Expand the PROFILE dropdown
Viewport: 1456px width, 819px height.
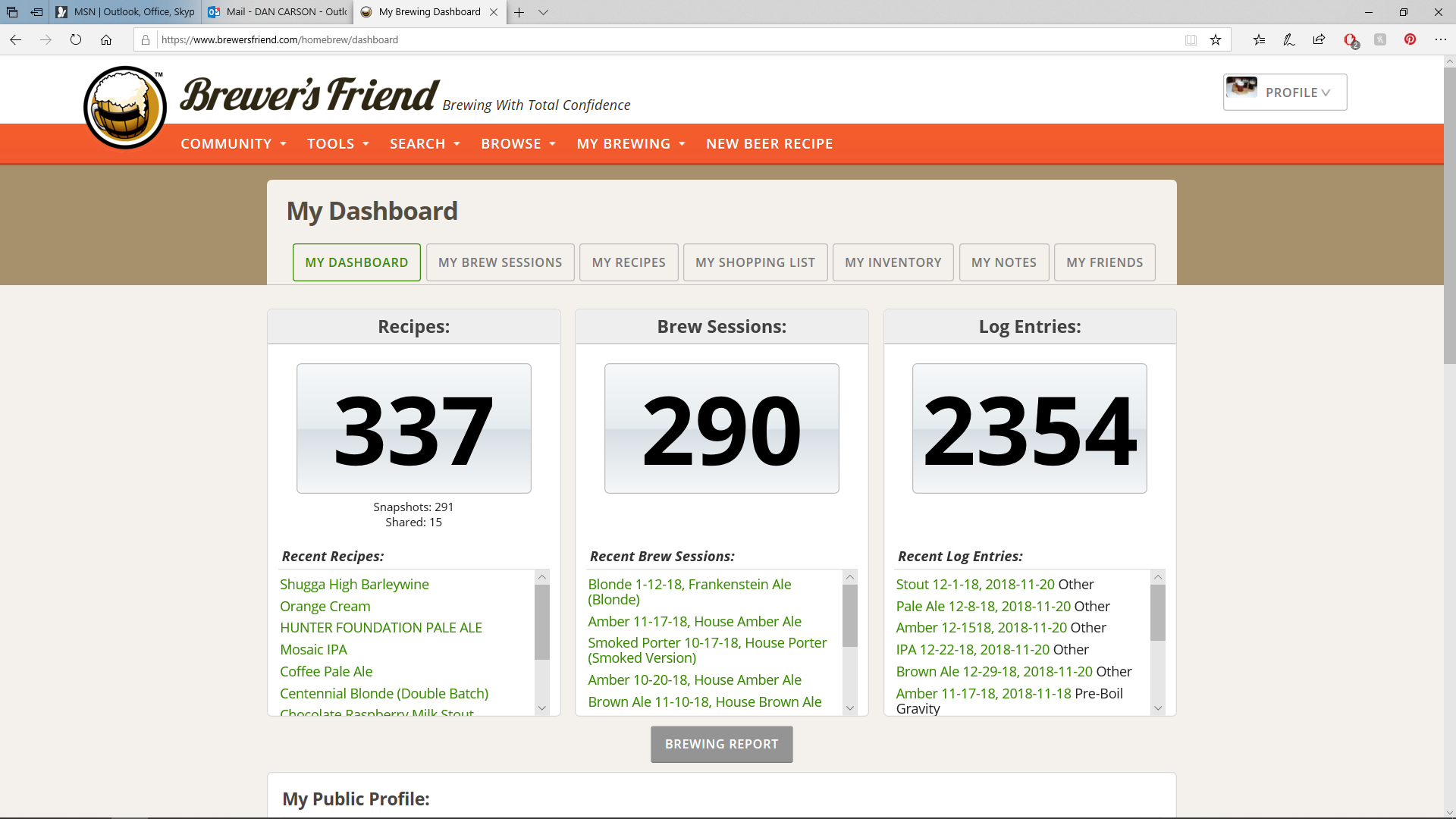[x=1285, y=93]
